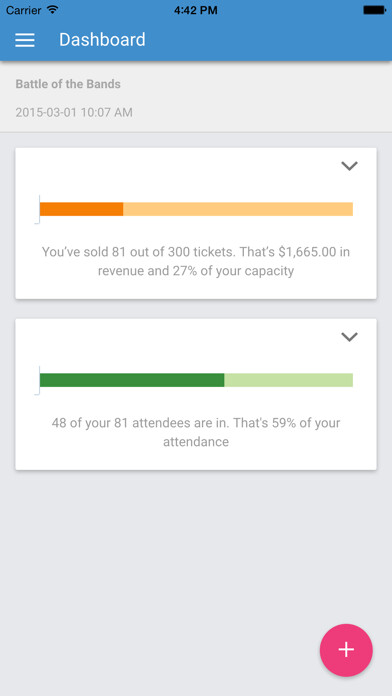Click the tickets sold revenue summary text
The height and width of the screenshot is (696, 392).
(196, 261)
